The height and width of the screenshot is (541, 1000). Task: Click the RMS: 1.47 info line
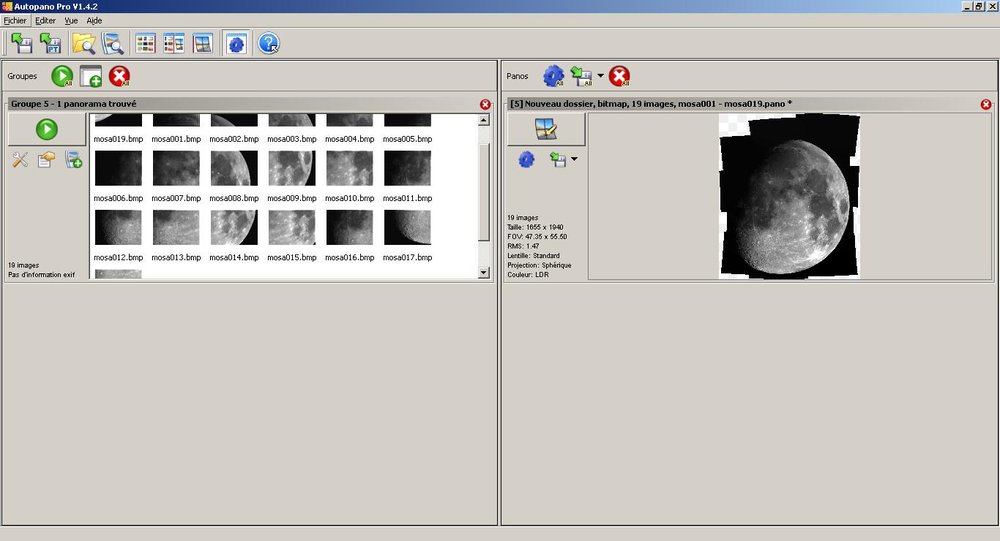tap(524, 246)
